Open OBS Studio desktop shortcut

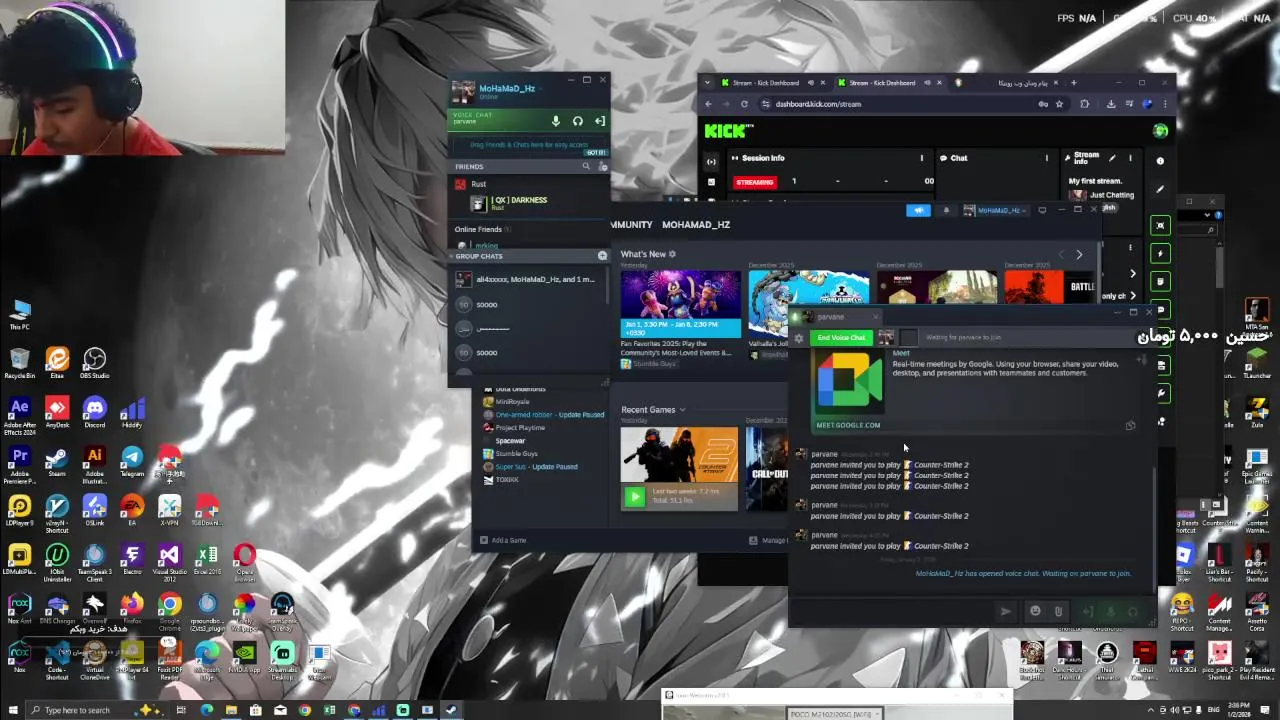point(94,363)
